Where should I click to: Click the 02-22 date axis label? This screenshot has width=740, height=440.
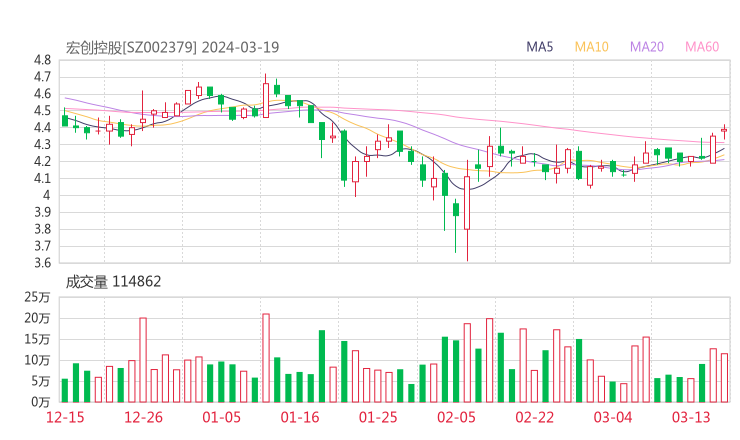534,417
